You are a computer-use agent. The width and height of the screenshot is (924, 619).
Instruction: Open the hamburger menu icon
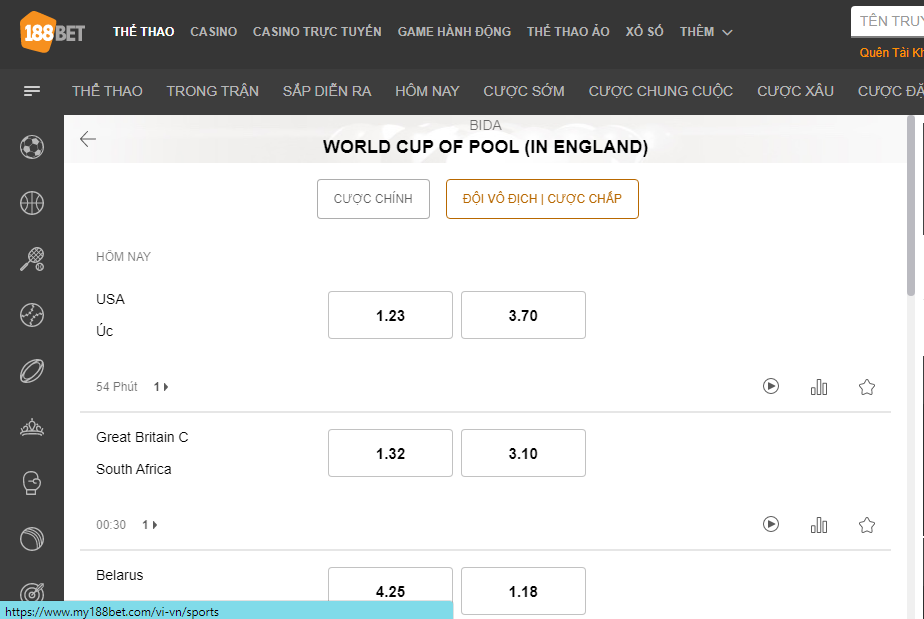click(x=32, y=91)
